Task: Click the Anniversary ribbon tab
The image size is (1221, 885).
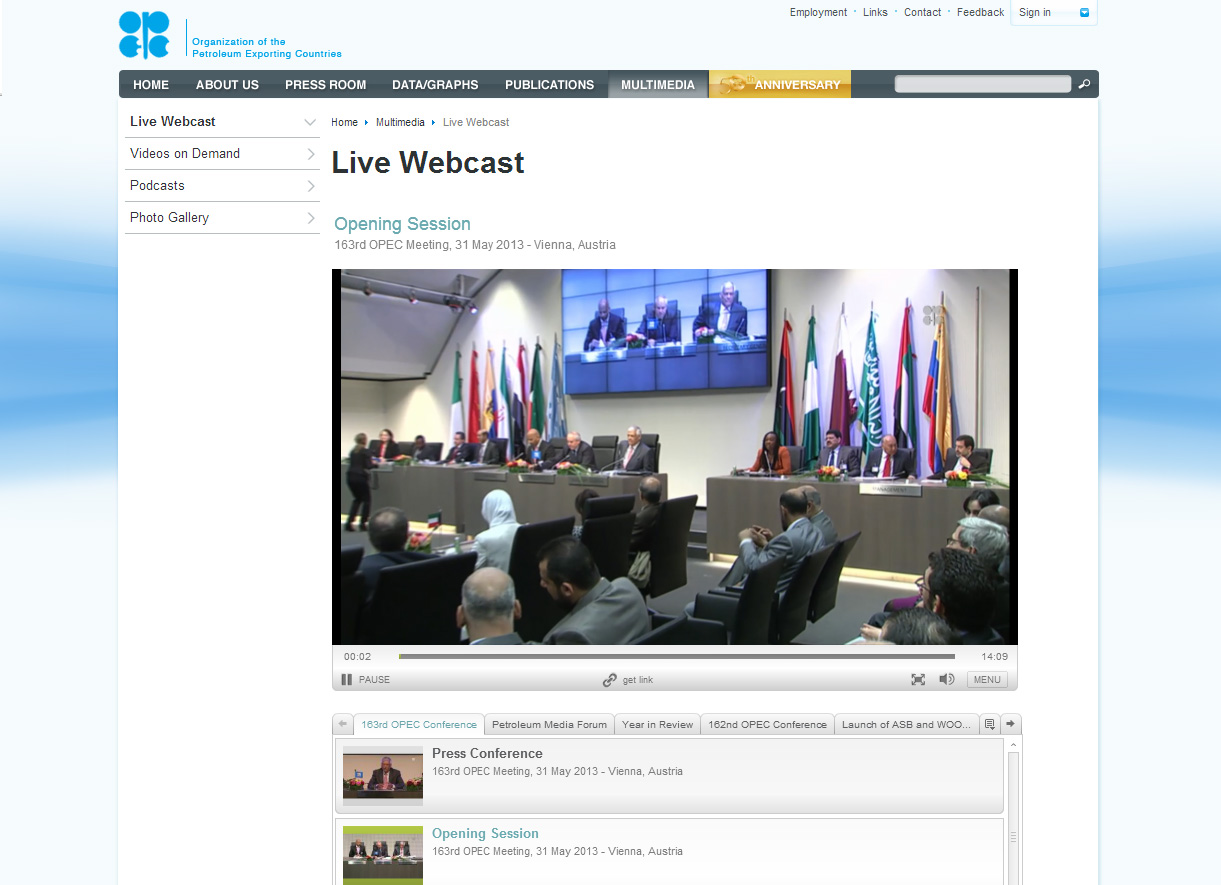Action: 780,84
